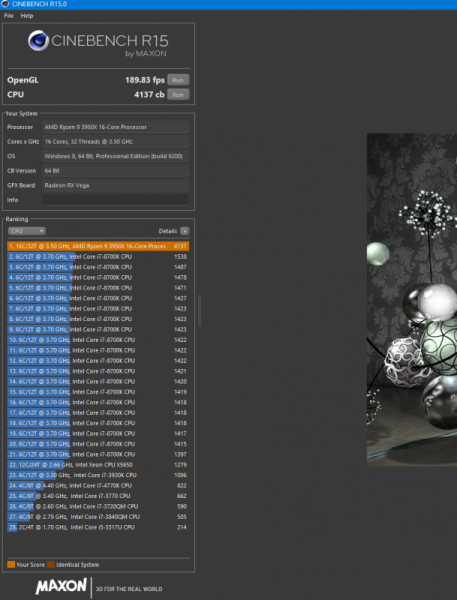Image resolution: width=457 pixels, height=600 pixels.
Task: Select rank 27 Core i7-3840QM row
Action: coord(98,517)
